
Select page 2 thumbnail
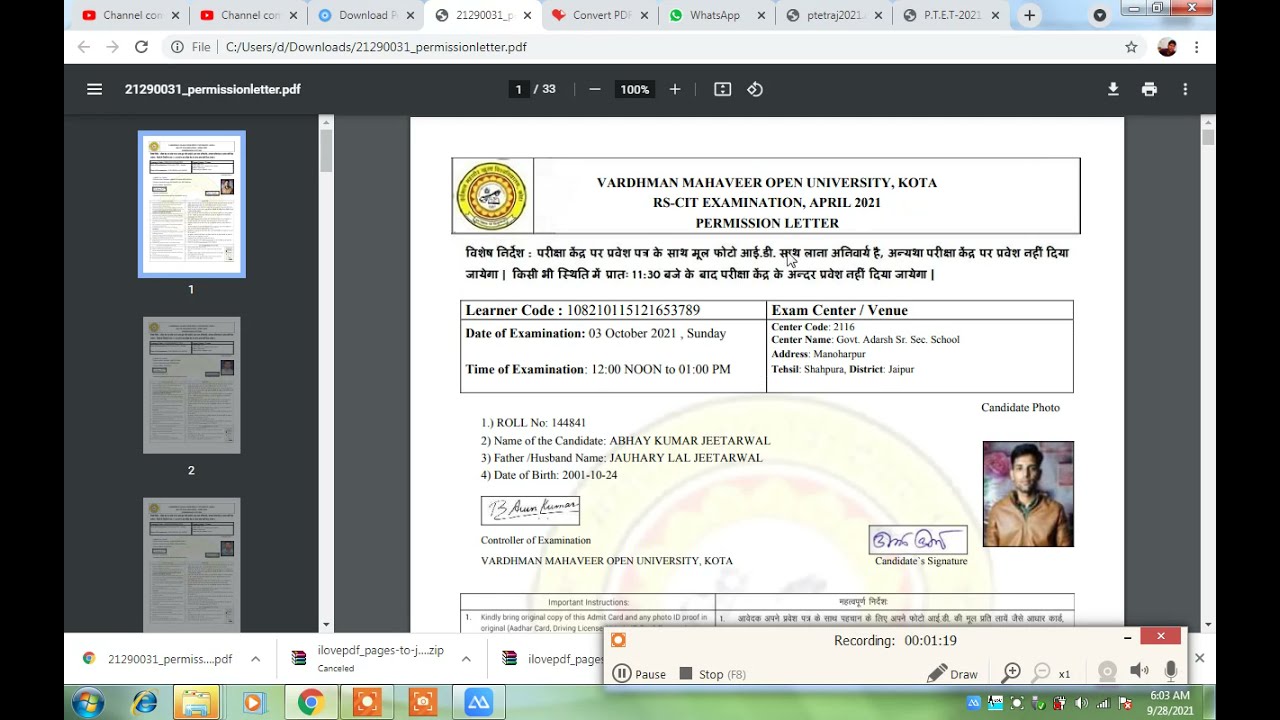coord(191,385)
